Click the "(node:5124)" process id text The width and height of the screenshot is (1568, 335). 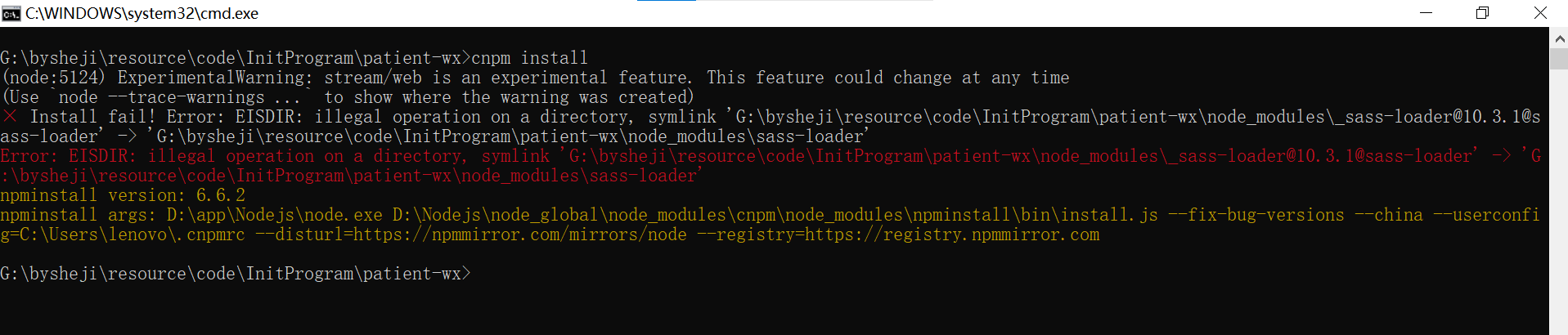[x=54, y=78]
